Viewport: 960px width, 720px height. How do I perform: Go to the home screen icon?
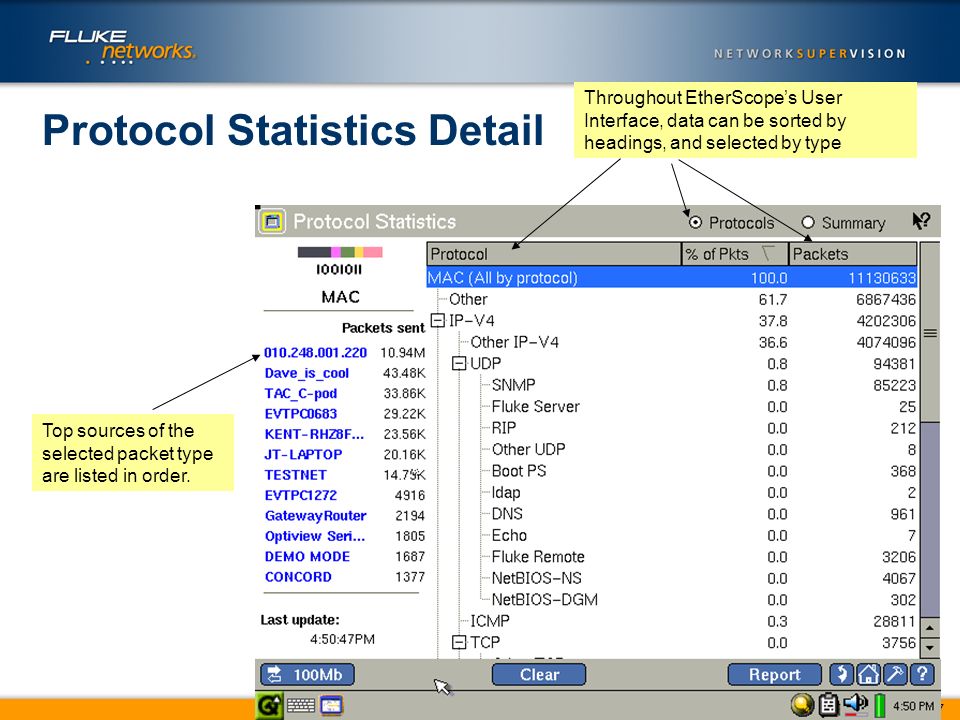tap(868, 674)
